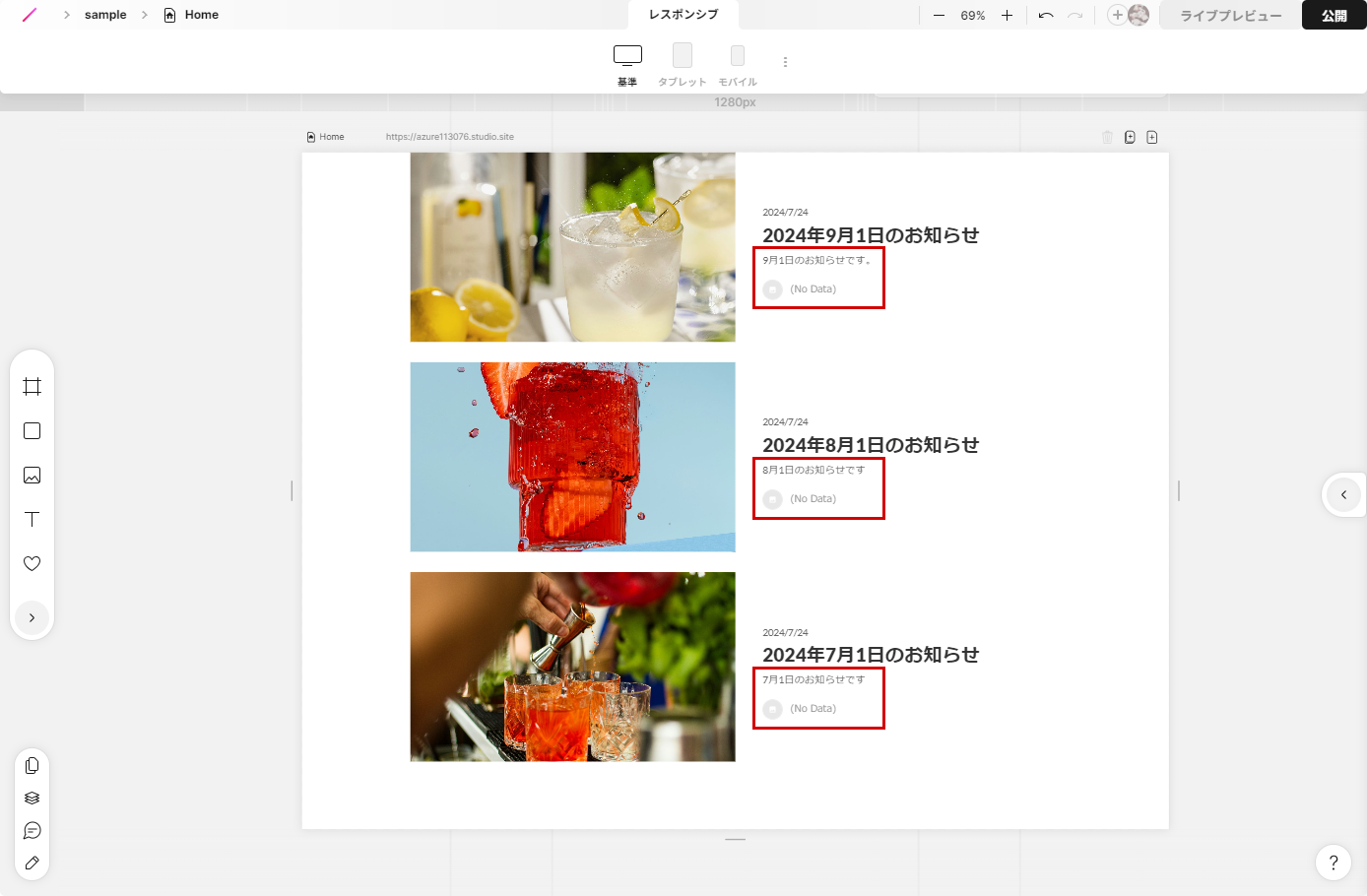The height and width of the screenshot is (896, 1367).
Task: Expand the right side panel chevron
Action: pyautogui.click(x=1343, y=494)
